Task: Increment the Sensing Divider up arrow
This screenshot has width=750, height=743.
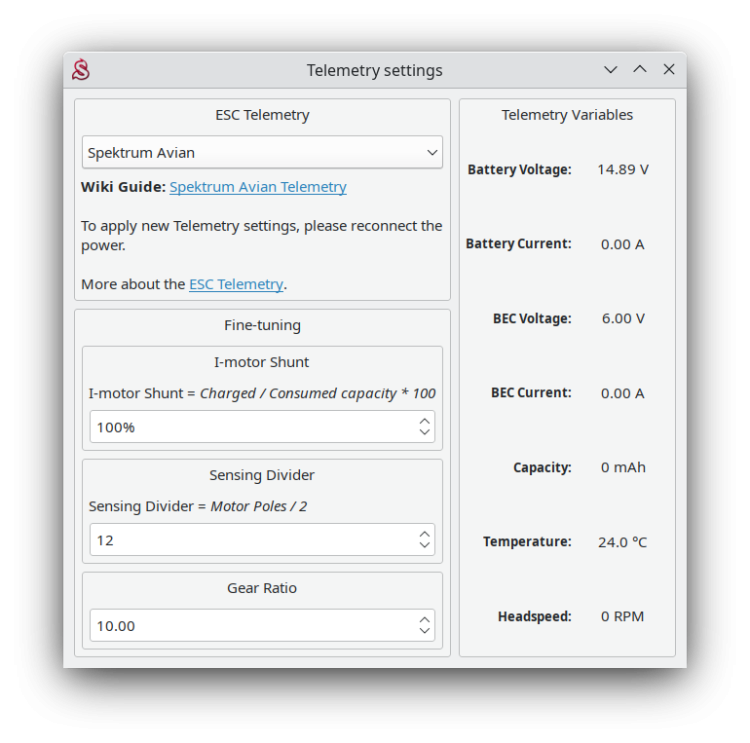Action: (425, 534)
